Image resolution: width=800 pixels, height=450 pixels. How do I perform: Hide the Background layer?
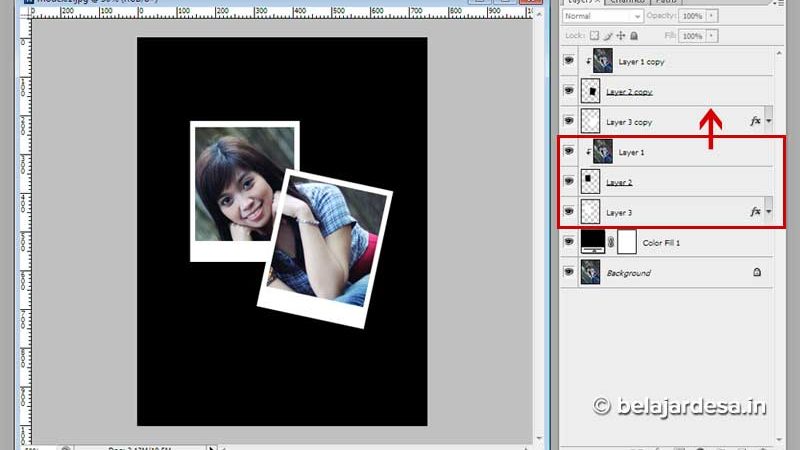[569, 272]
